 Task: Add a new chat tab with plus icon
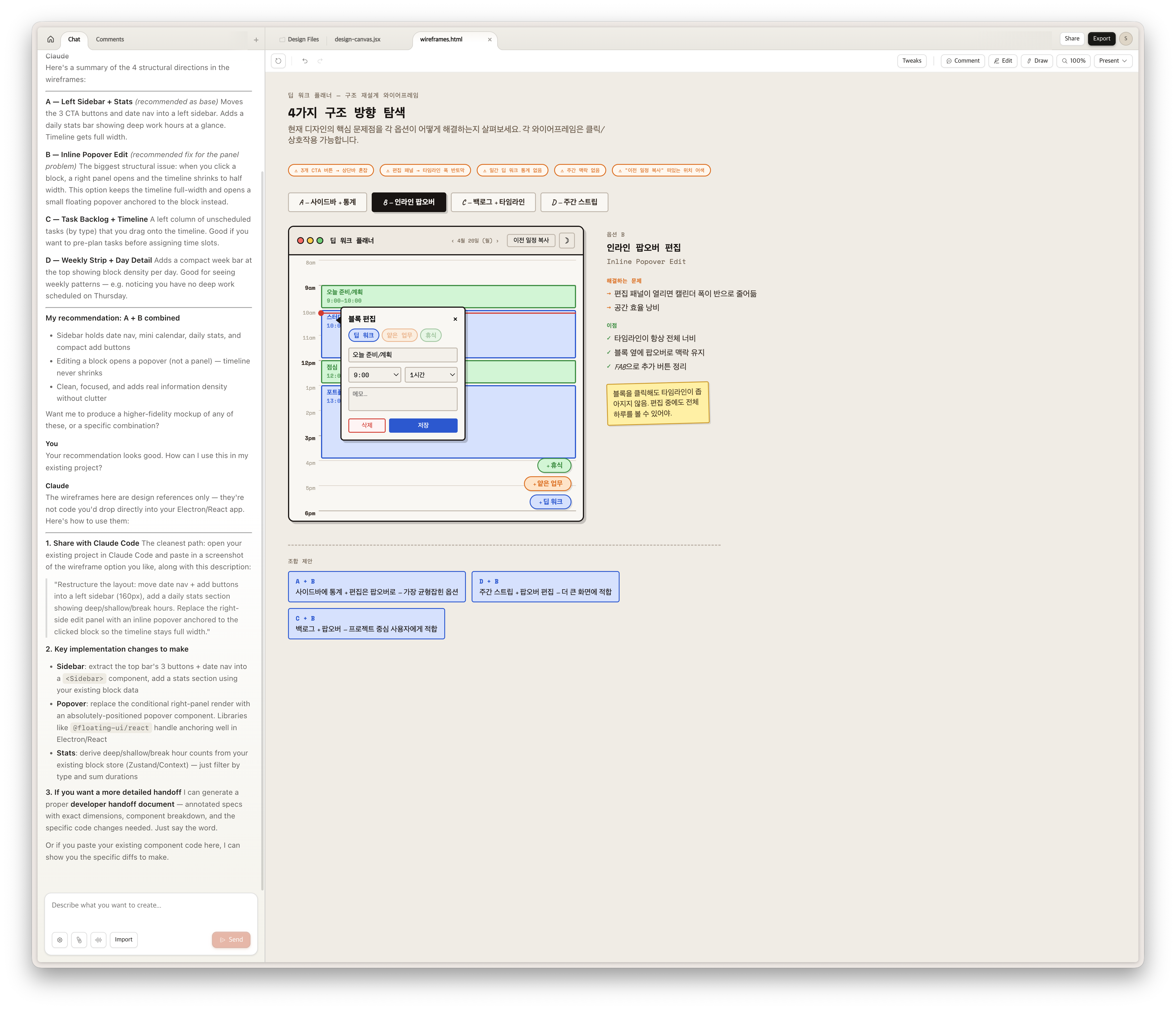coord(256,40)
